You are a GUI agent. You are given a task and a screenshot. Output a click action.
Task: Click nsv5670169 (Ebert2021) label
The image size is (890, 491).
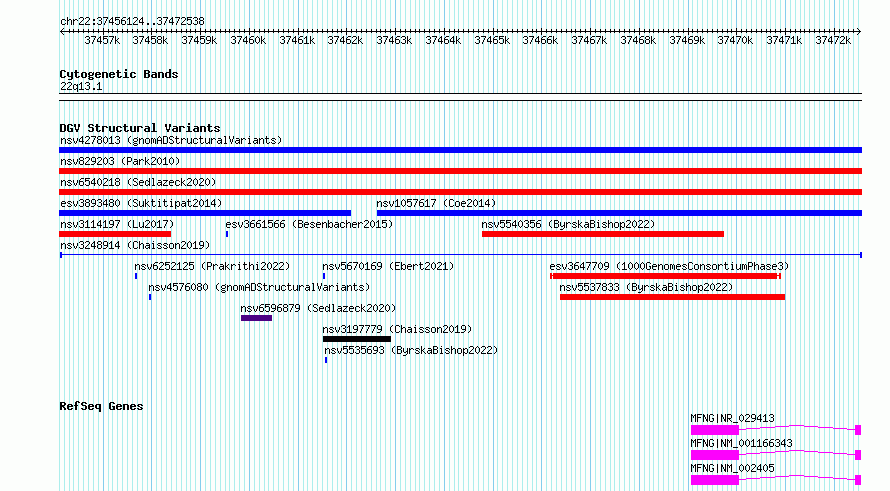pyautogui.click(x=388, y=266)
